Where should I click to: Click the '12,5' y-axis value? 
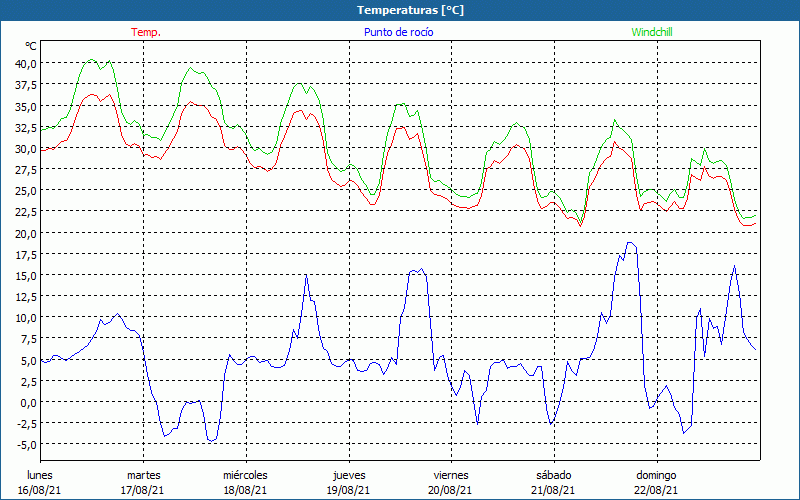click(x=27, y=297)
